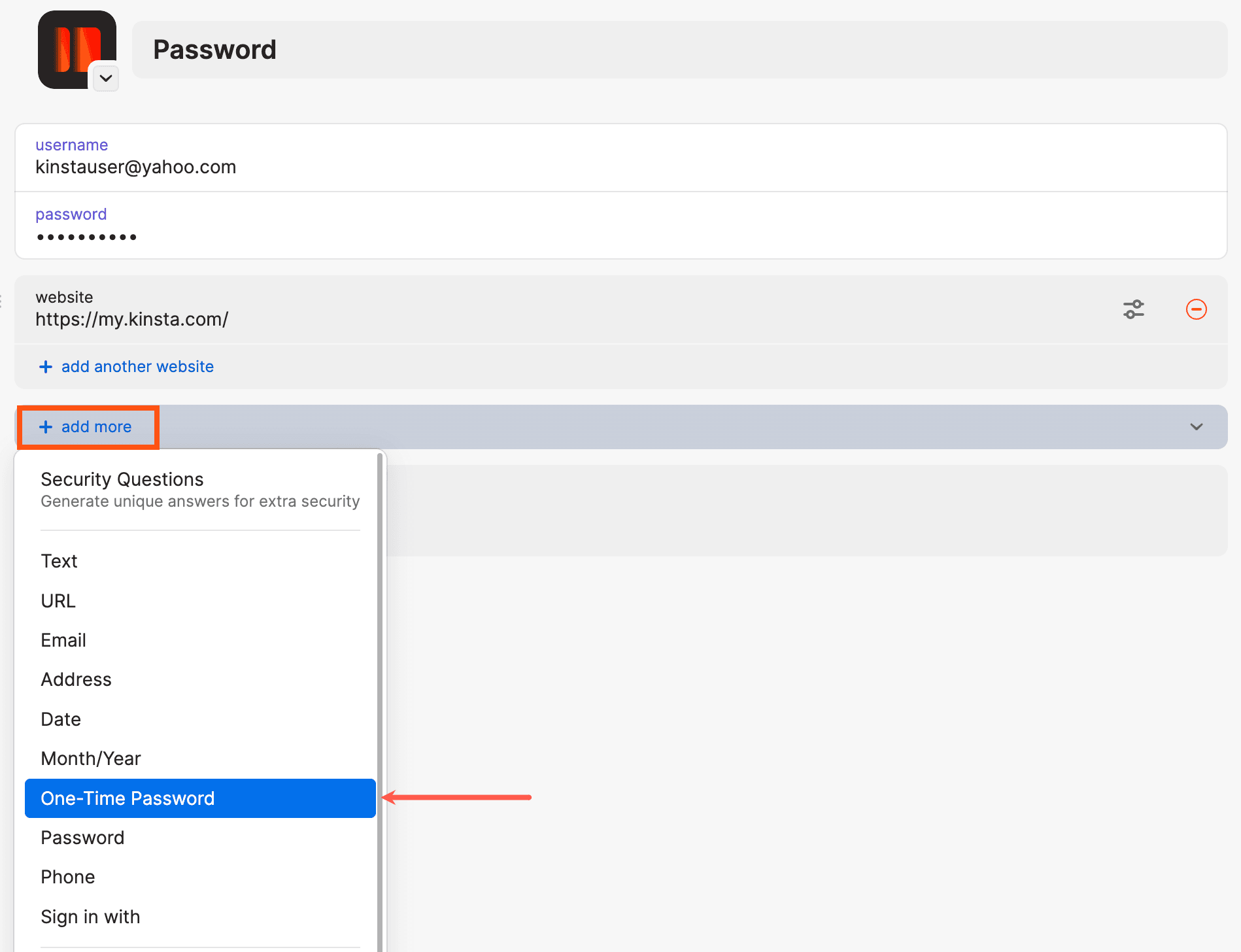Open the icon picker chevron under the logo
Viewport: 1241px width, 952px height.
point(106,78)
